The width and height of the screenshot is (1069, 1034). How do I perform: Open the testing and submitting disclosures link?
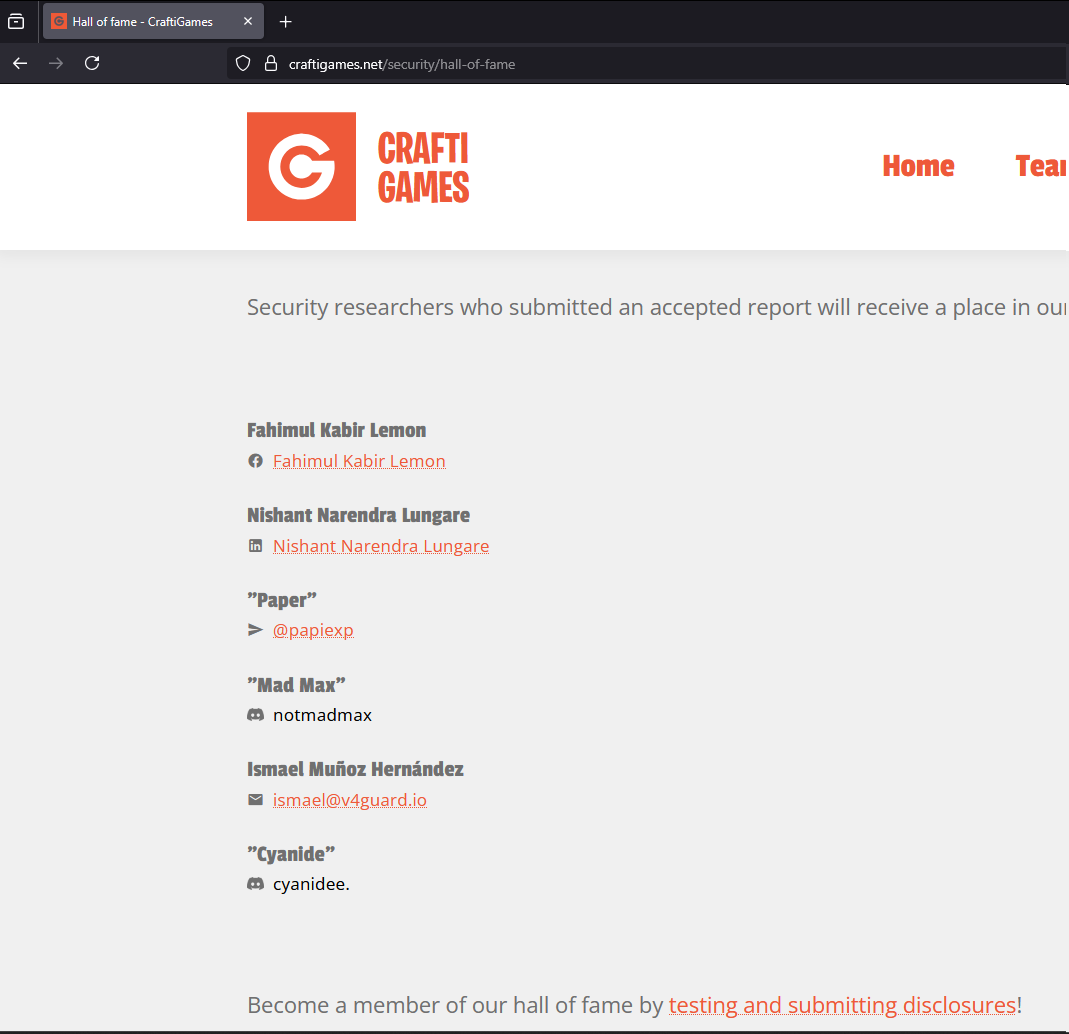click(x=842, y=1005)
